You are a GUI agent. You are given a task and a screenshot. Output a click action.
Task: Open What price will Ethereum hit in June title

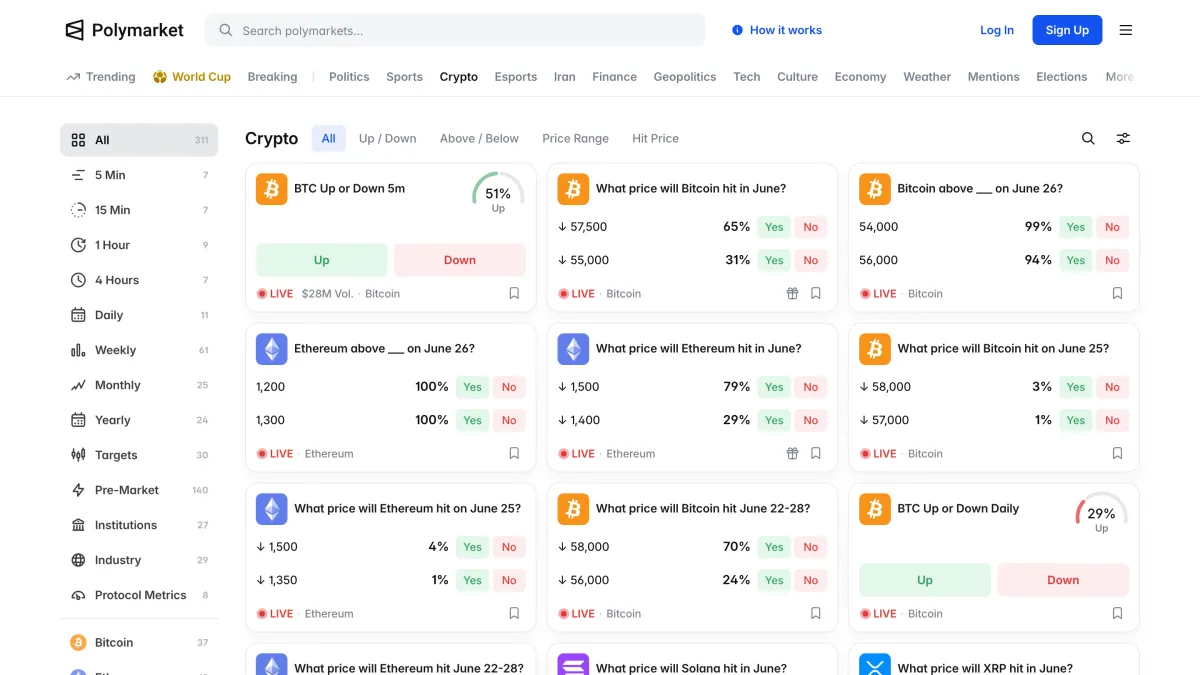(x=698, y=349)
